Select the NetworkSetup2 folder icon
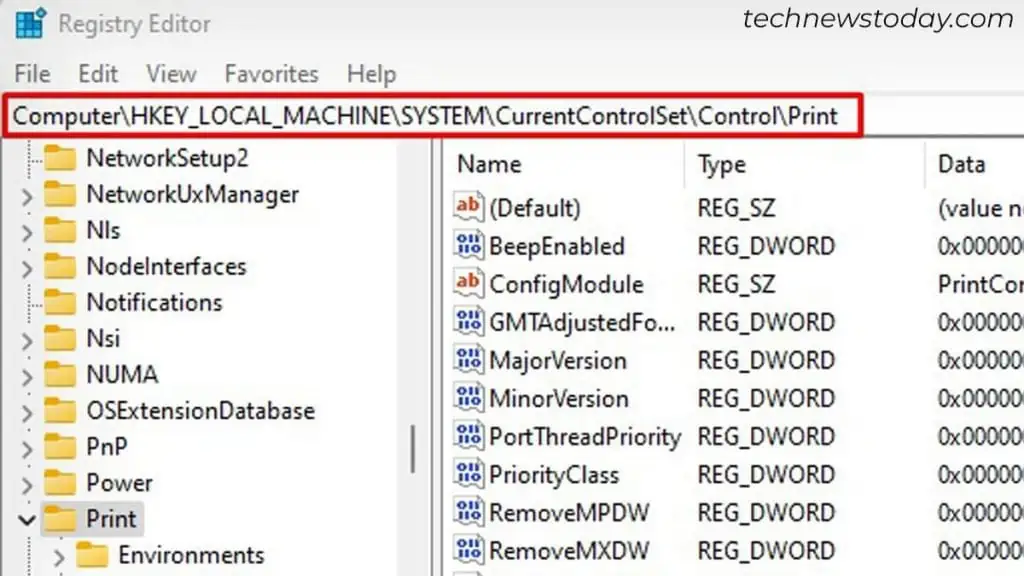Screen dimensions: 1024x576 [60, 158]
